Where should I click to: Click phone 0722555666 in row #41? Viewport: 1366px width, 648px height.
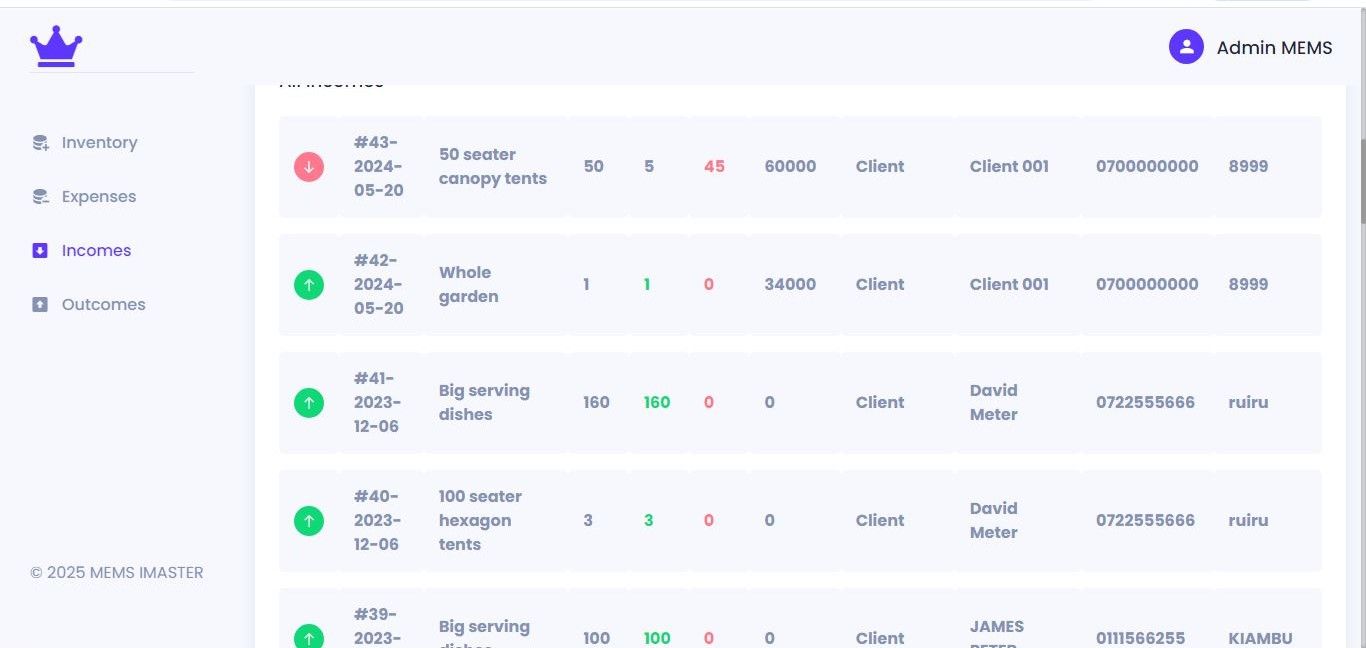(1145, 403)
